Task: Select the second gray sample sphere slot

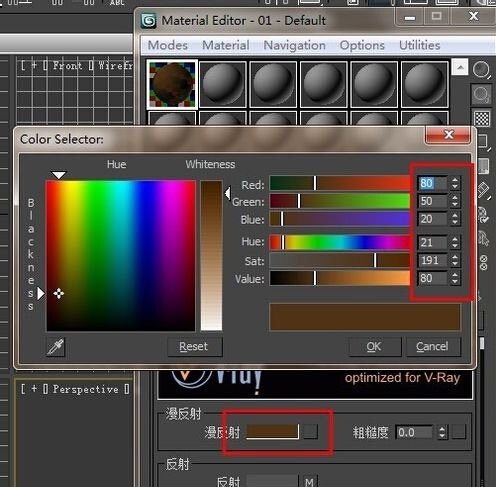Action: click(x=223, y=85)
